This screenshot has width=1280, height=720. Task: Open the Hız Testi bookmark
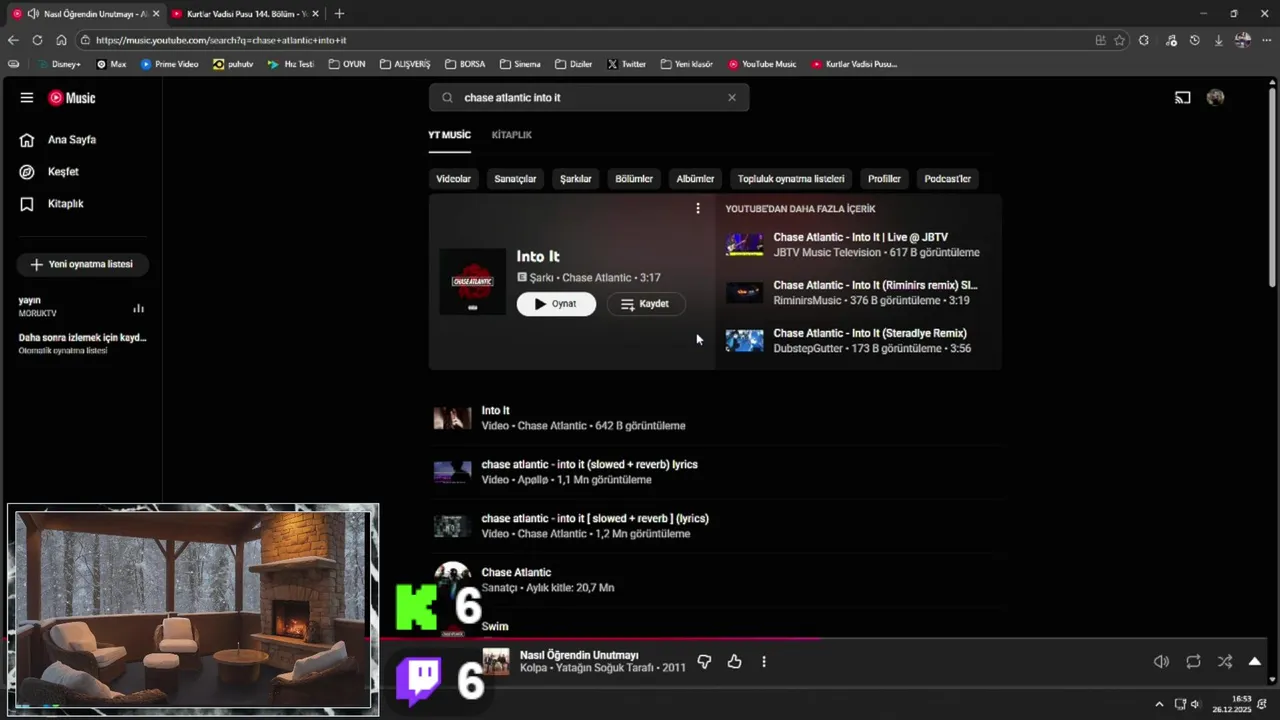tap(290, 64)
